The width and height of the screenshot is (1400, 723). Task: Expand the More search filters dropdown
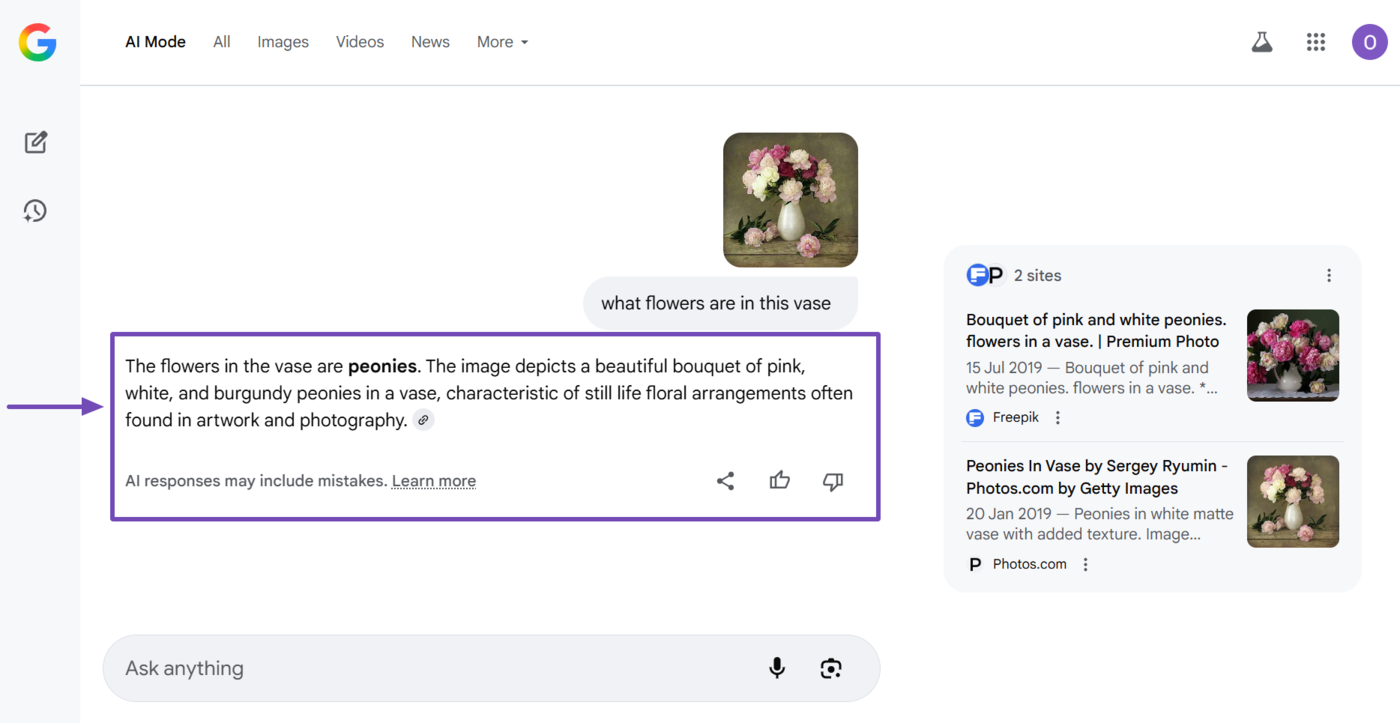coord(502,42)
